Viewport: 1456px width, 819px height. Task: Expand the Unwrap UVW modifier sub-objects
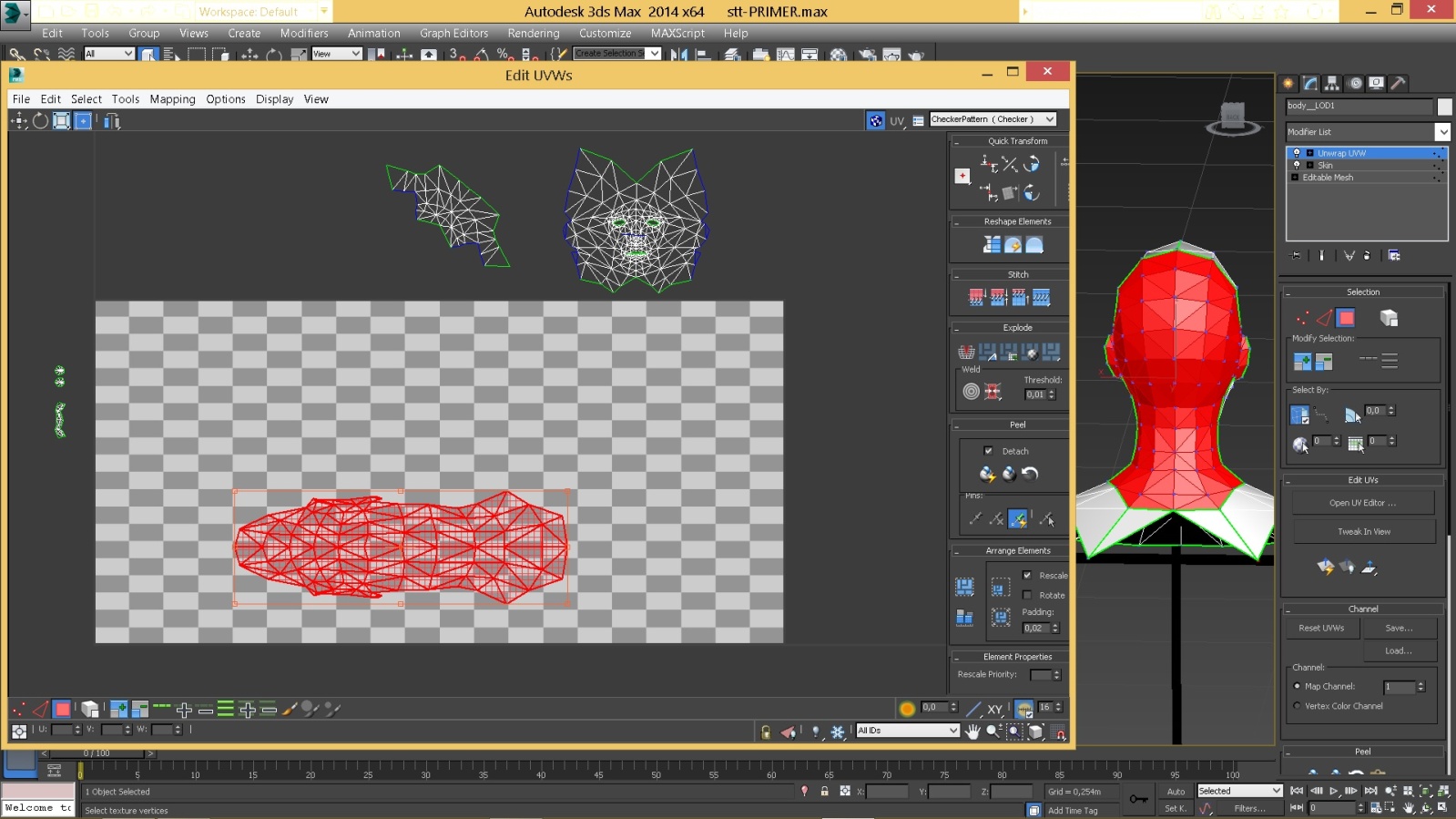pyautogui.click(x=1309, y=153)
